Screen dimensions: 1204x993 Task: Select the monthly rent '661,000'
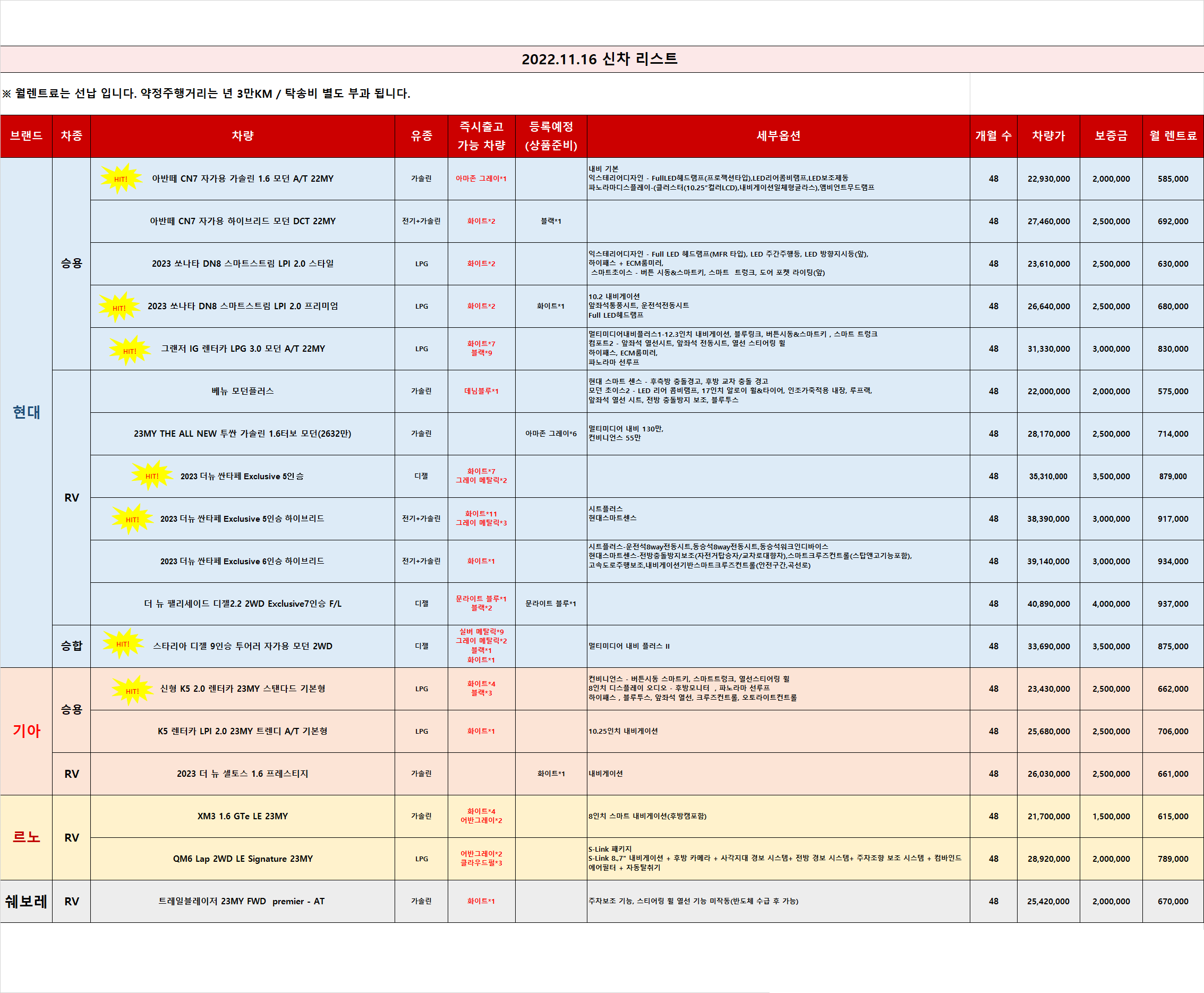[x=1173, y=774]
